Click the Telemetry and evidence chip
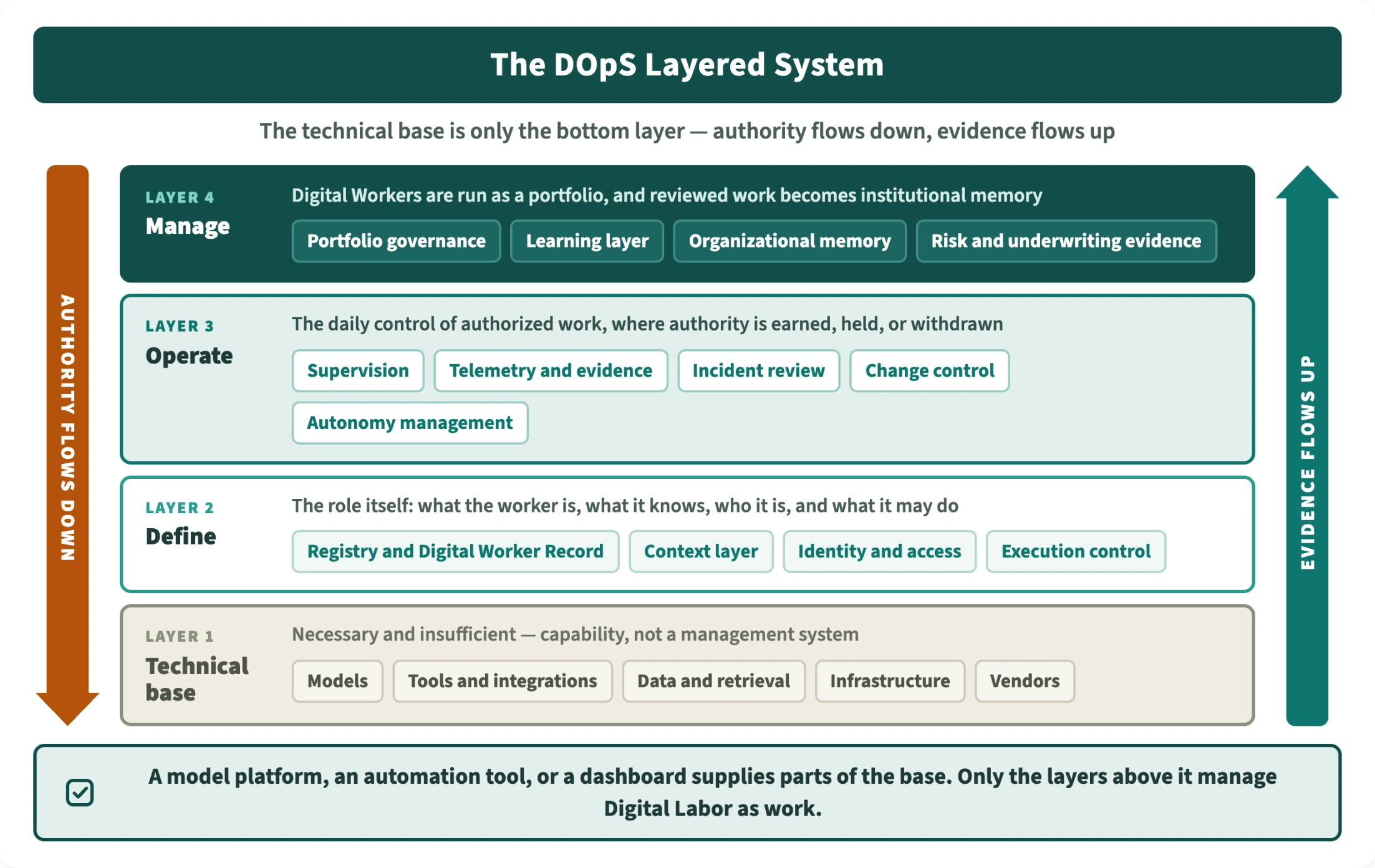This screenshot has height=868, width=1375. coord(551,370)
